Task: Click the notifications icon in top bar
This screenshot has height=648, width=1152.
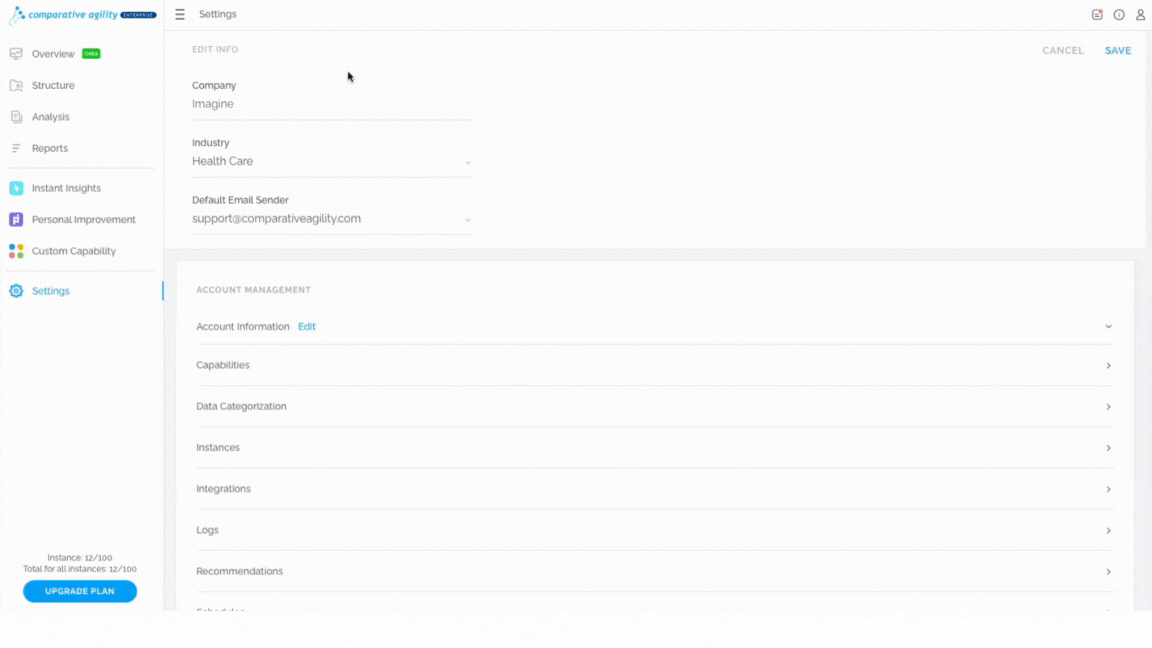Action: tap(1097, 15)
